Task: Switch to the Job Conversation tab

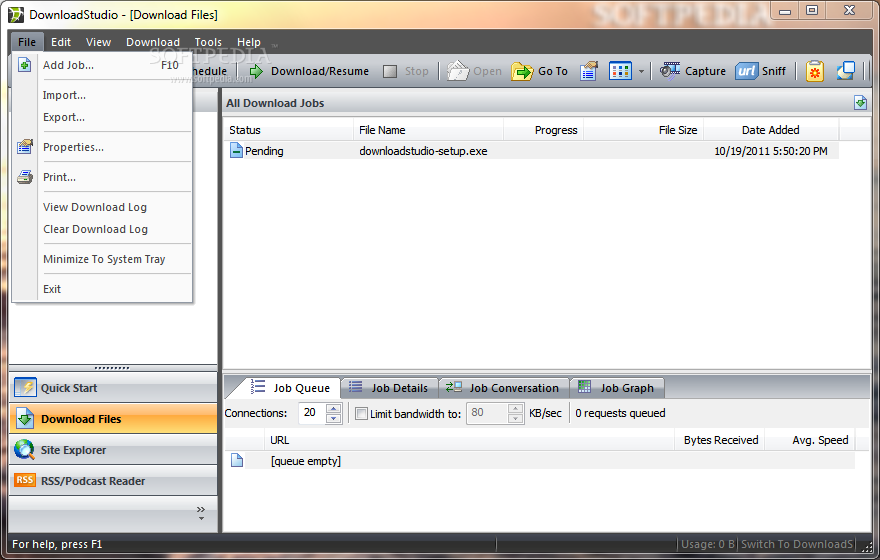Action: [503, 388]
